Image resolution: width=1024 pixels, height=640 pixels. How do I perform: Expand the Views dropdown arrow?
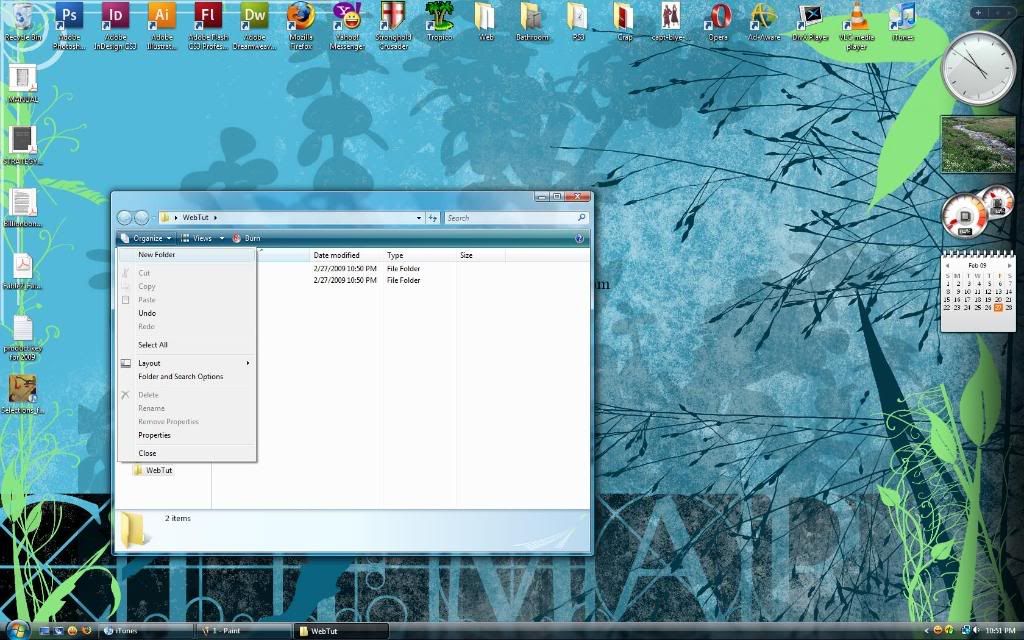pos(222,238)
